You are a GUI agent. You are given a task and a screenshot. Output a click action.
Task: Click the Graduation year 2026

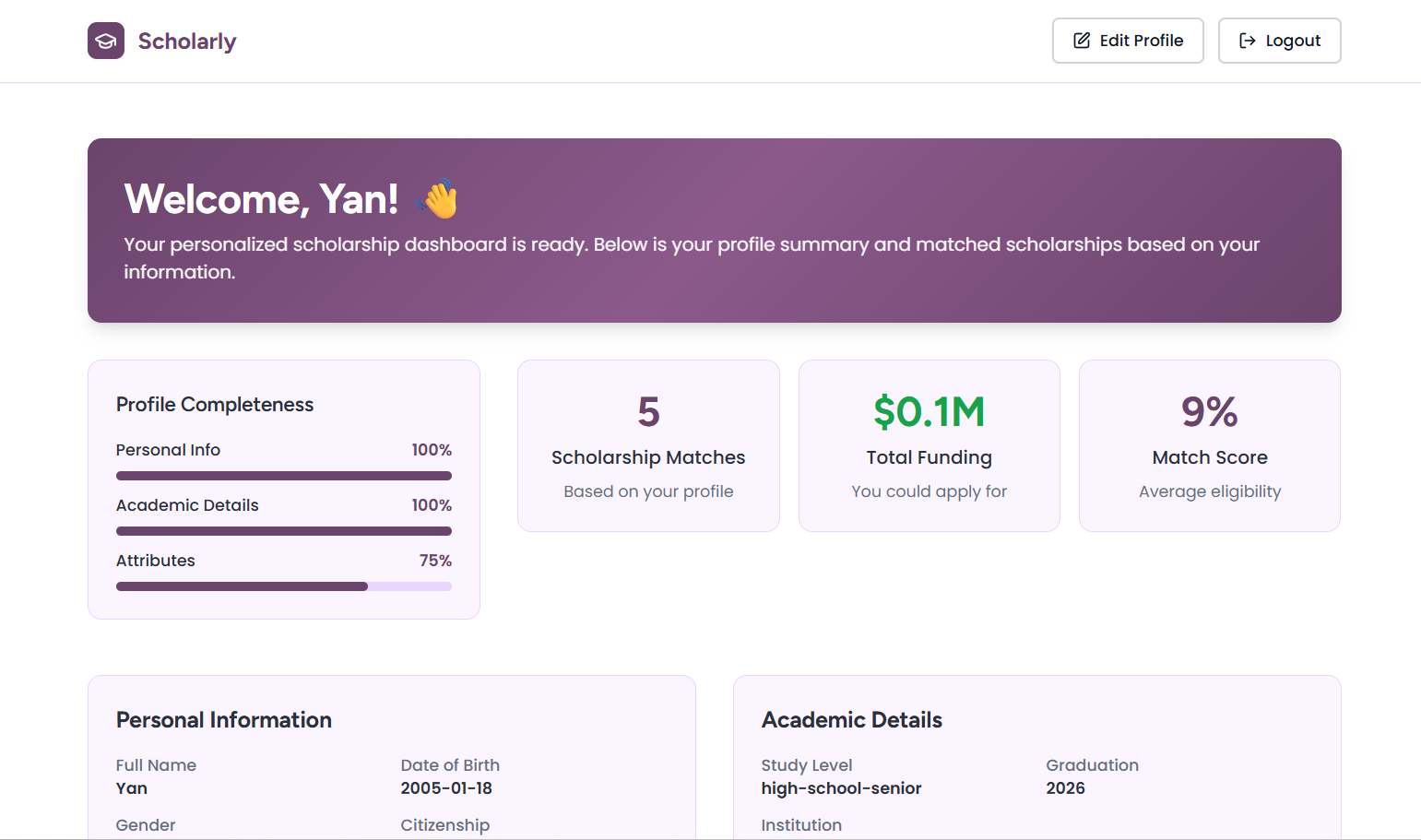coord(1065,788)
